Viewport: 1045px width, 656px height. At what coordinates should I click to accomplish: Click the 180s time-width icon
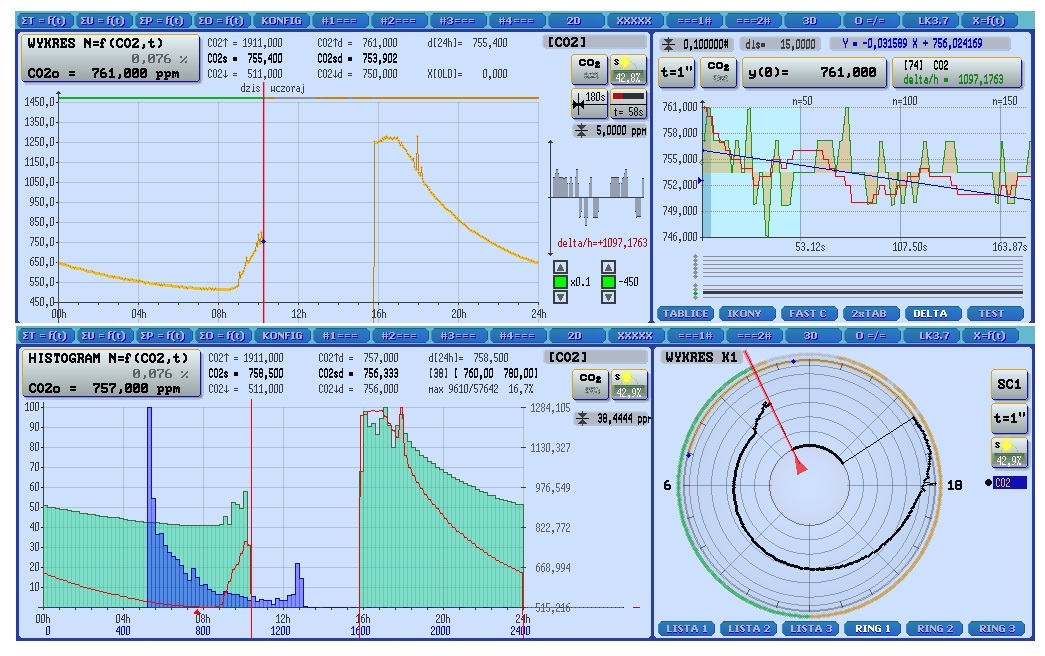tap(588, 103)
